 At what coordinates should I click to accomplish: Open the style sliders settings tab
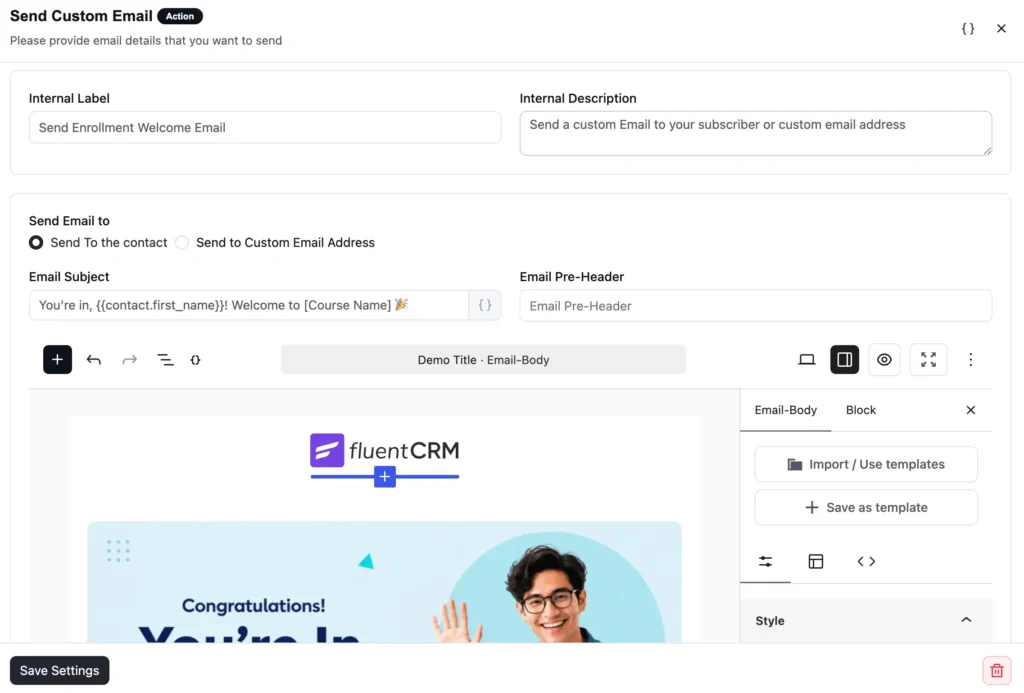(x=765, y=561)
